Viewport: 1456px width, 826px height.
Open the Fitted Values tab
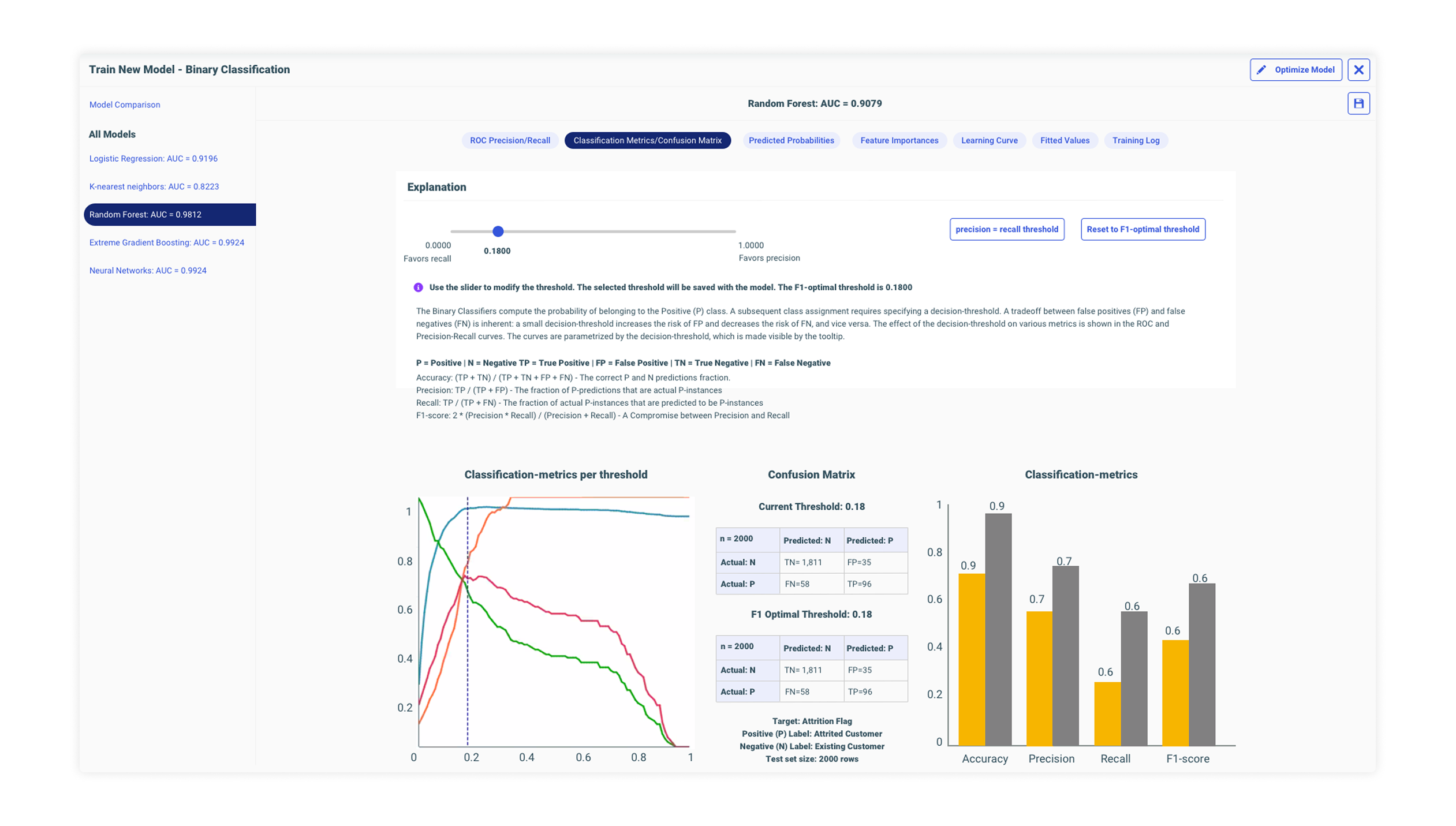click(x=1064, y=140)
